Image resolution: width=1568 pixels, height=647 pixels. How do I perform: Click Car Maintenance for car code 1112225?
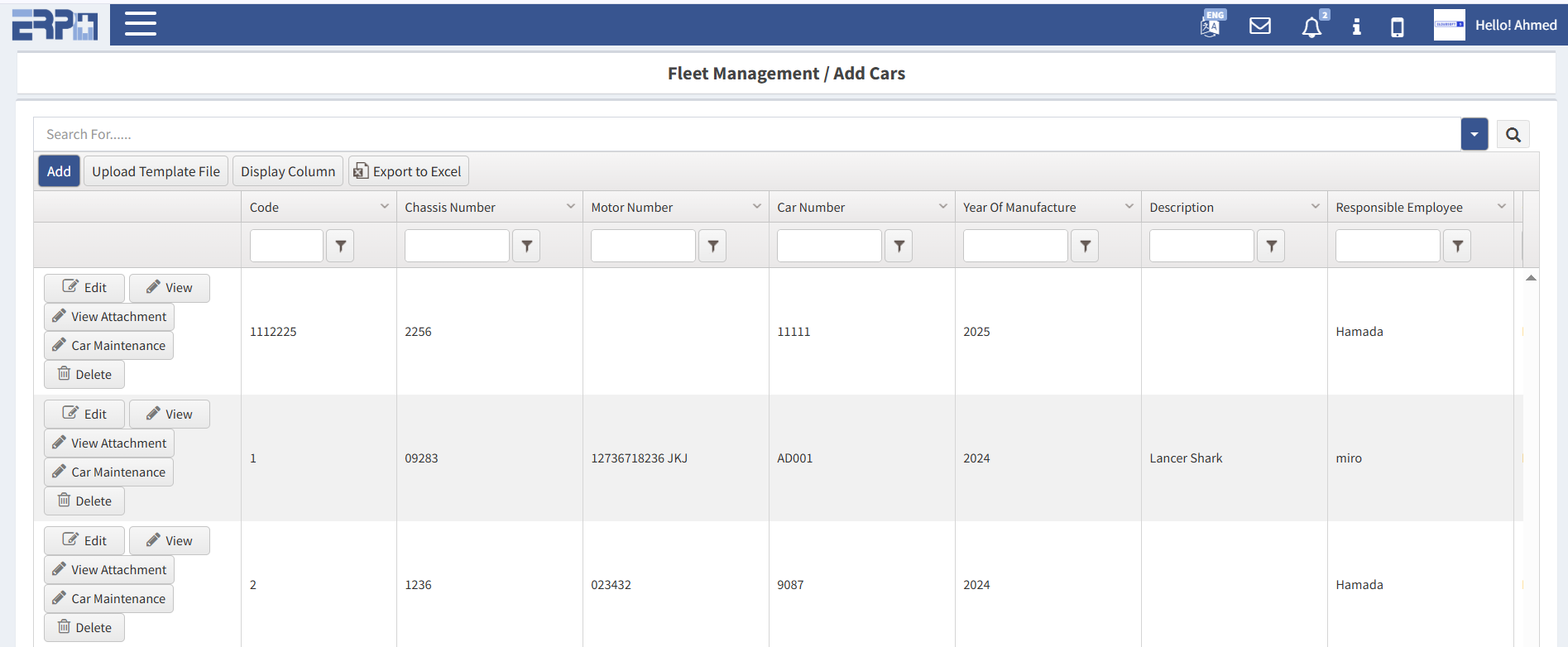(109, 346)
